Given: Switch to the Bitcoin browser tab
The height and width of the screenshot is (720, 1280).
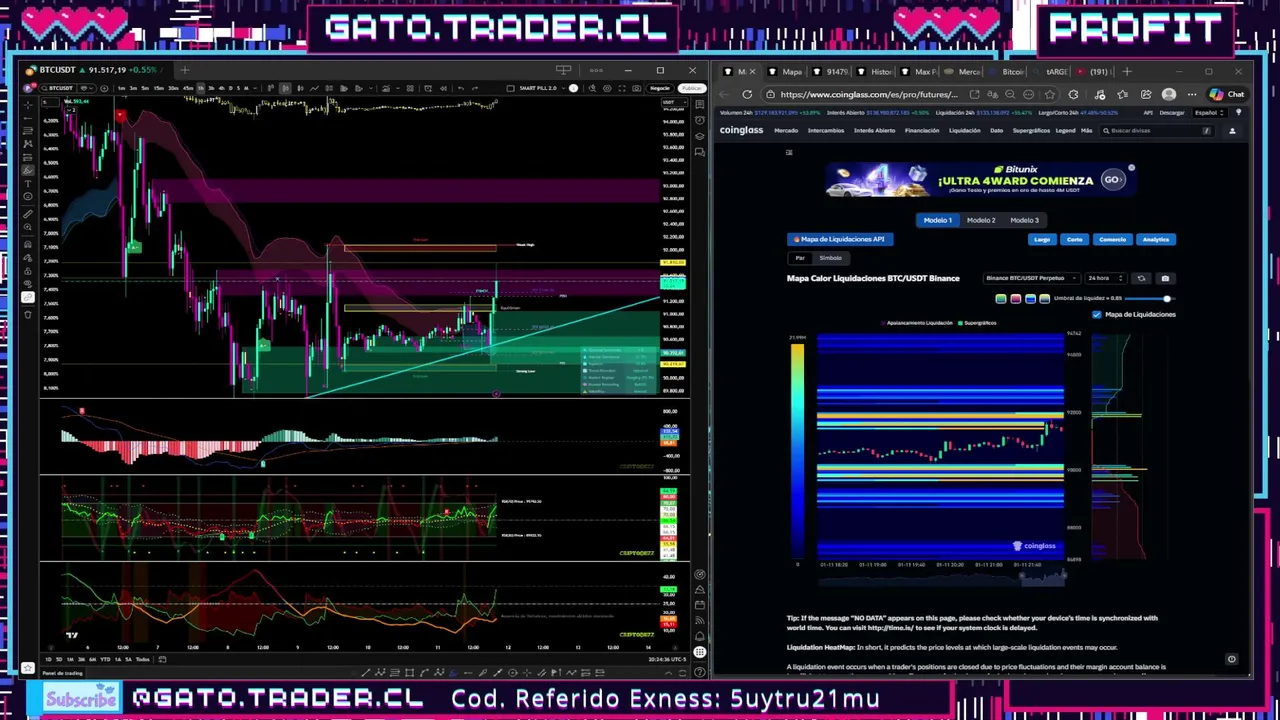Looking at the screenshot, I should (x=1008, y=72).
